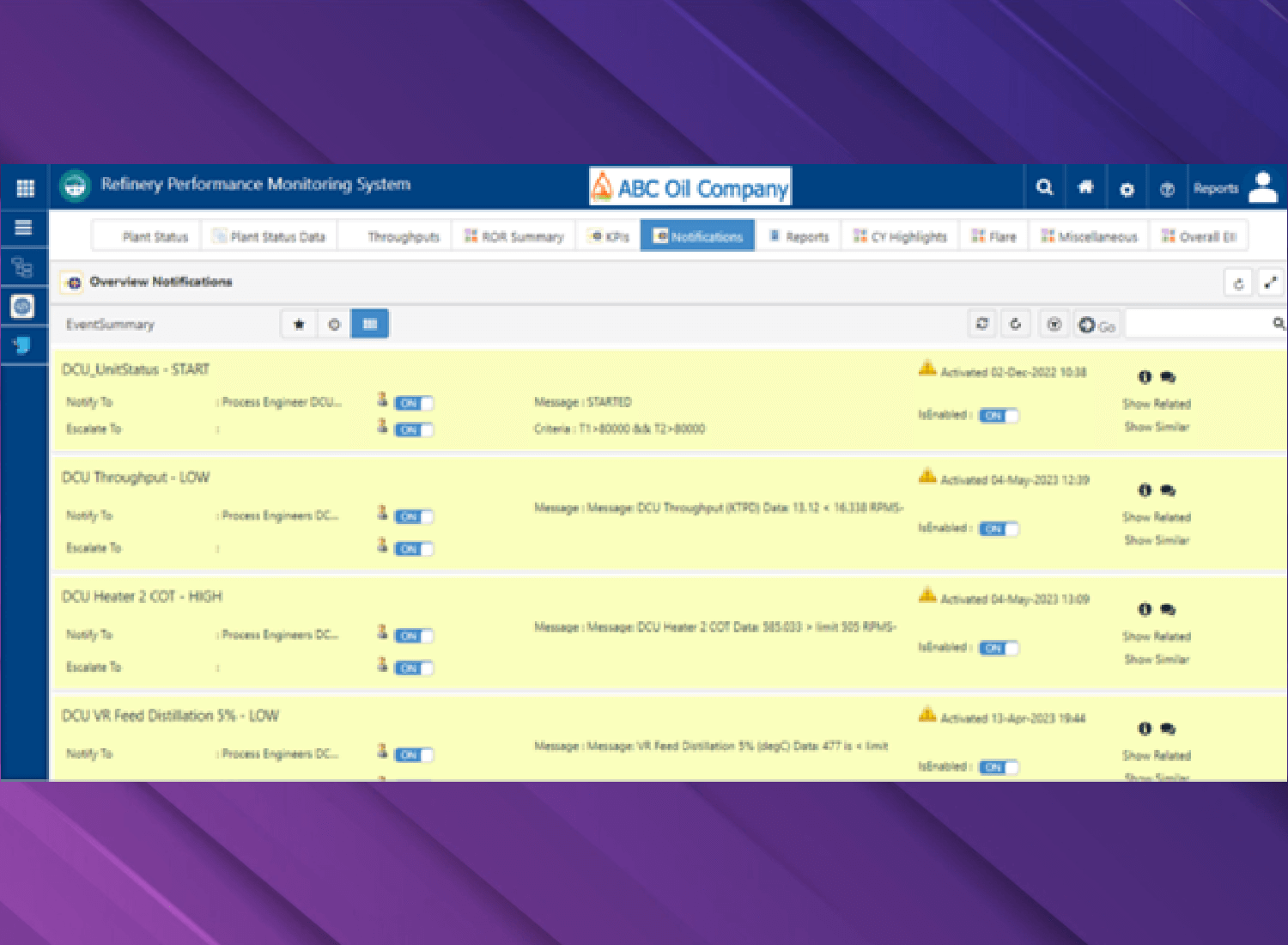This screenshot has height=945, width=1288.
Task: Go to home via the house icon
Action: (1085, 188)
